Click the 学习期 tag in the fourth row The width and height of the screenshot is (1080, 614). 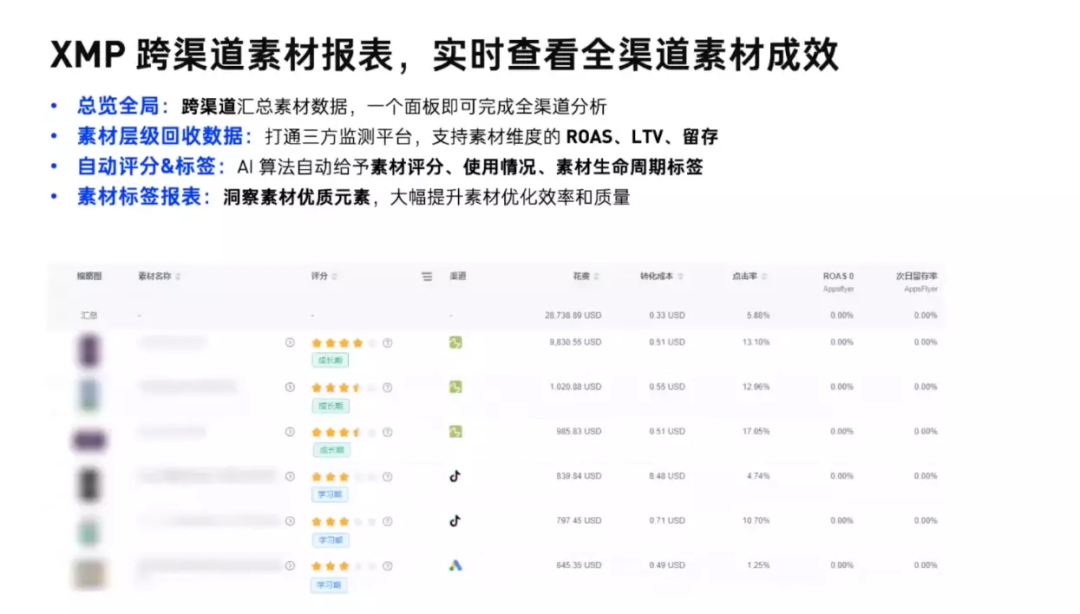click(329, 494)
